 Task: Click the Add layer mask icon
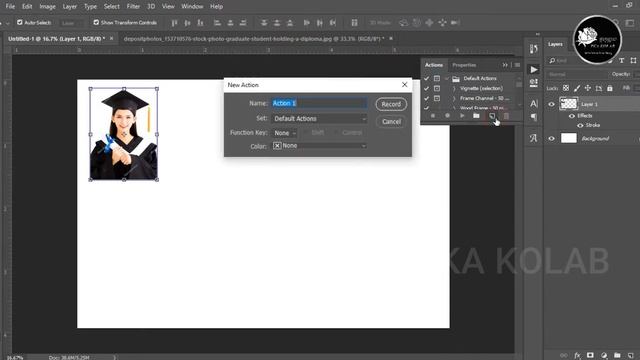pyautogui.click(x=590, y=356)
